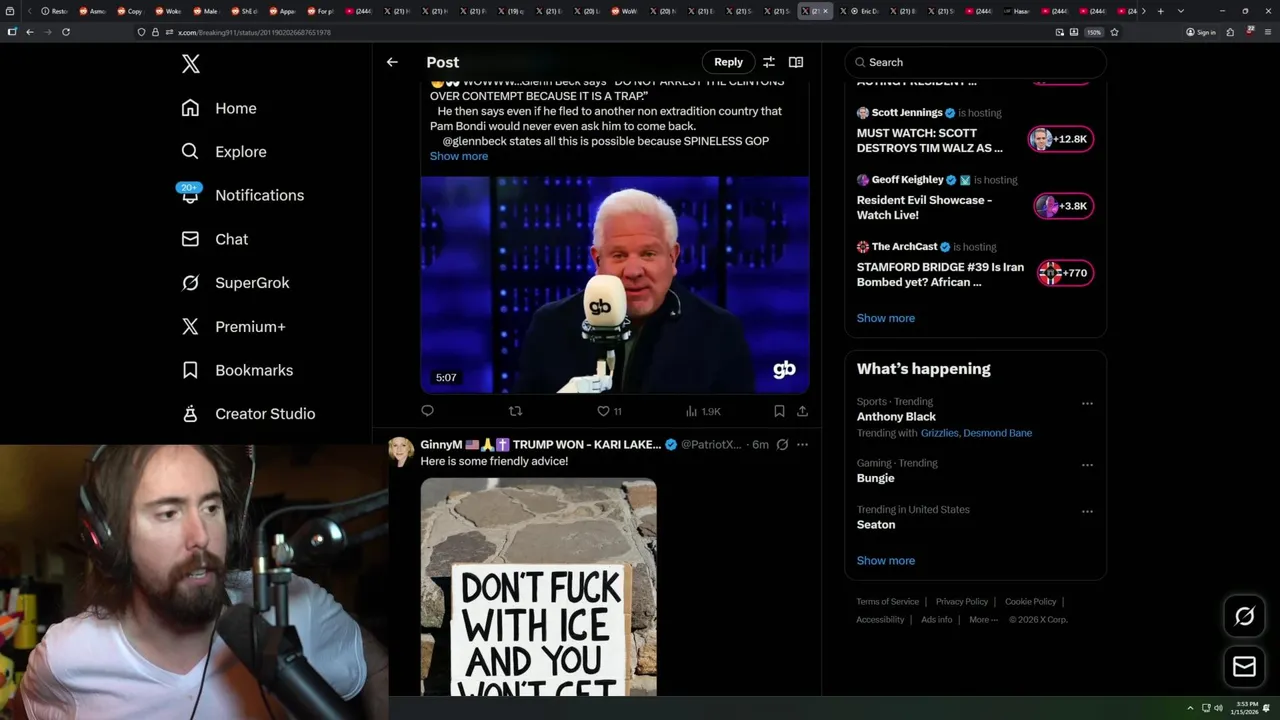Image resolution: width=1280 pixels, height=720 pixels.
Task: Join Geoff Keighley space with +3.8K
Action: click(x=1063, y=206)
